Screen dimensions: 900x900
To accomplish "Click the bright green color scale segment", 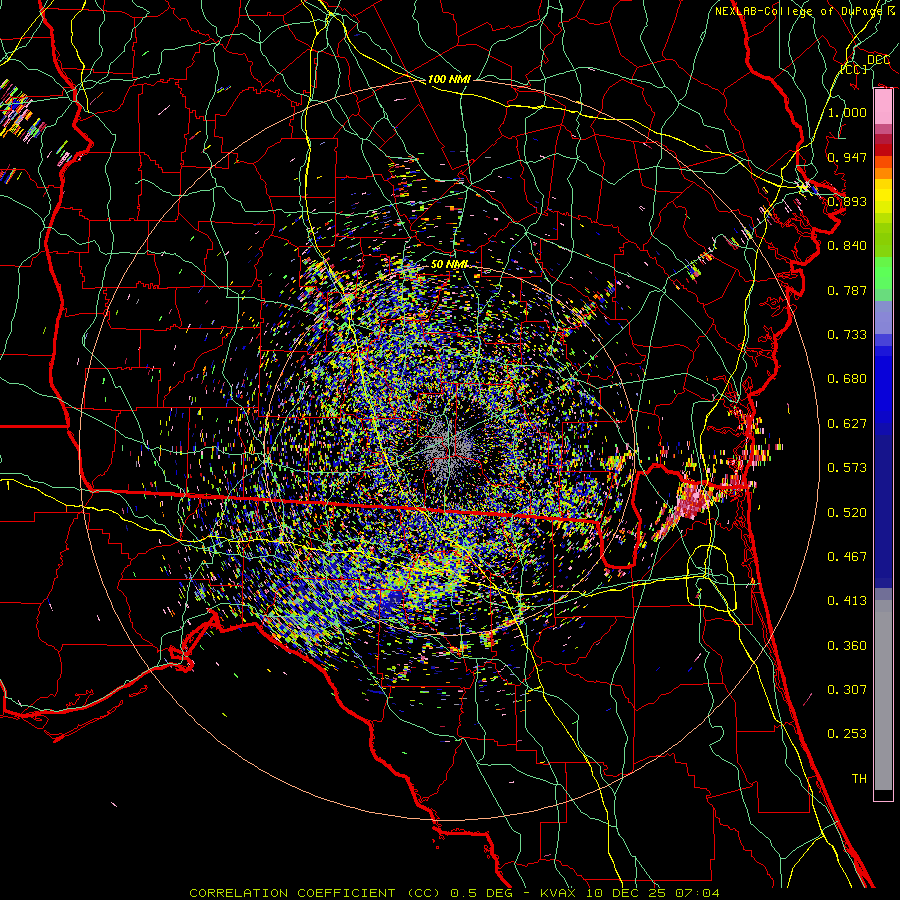I will [883, 273].
